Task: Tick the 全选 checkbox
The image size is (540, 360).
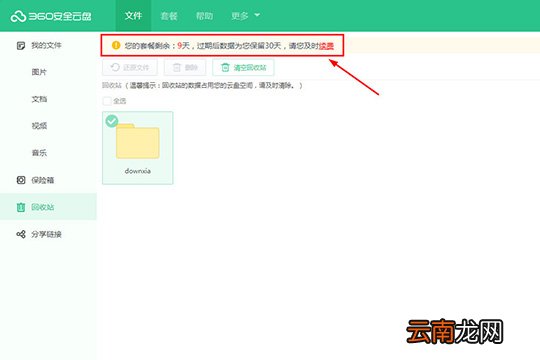Action: pos(107,101)
